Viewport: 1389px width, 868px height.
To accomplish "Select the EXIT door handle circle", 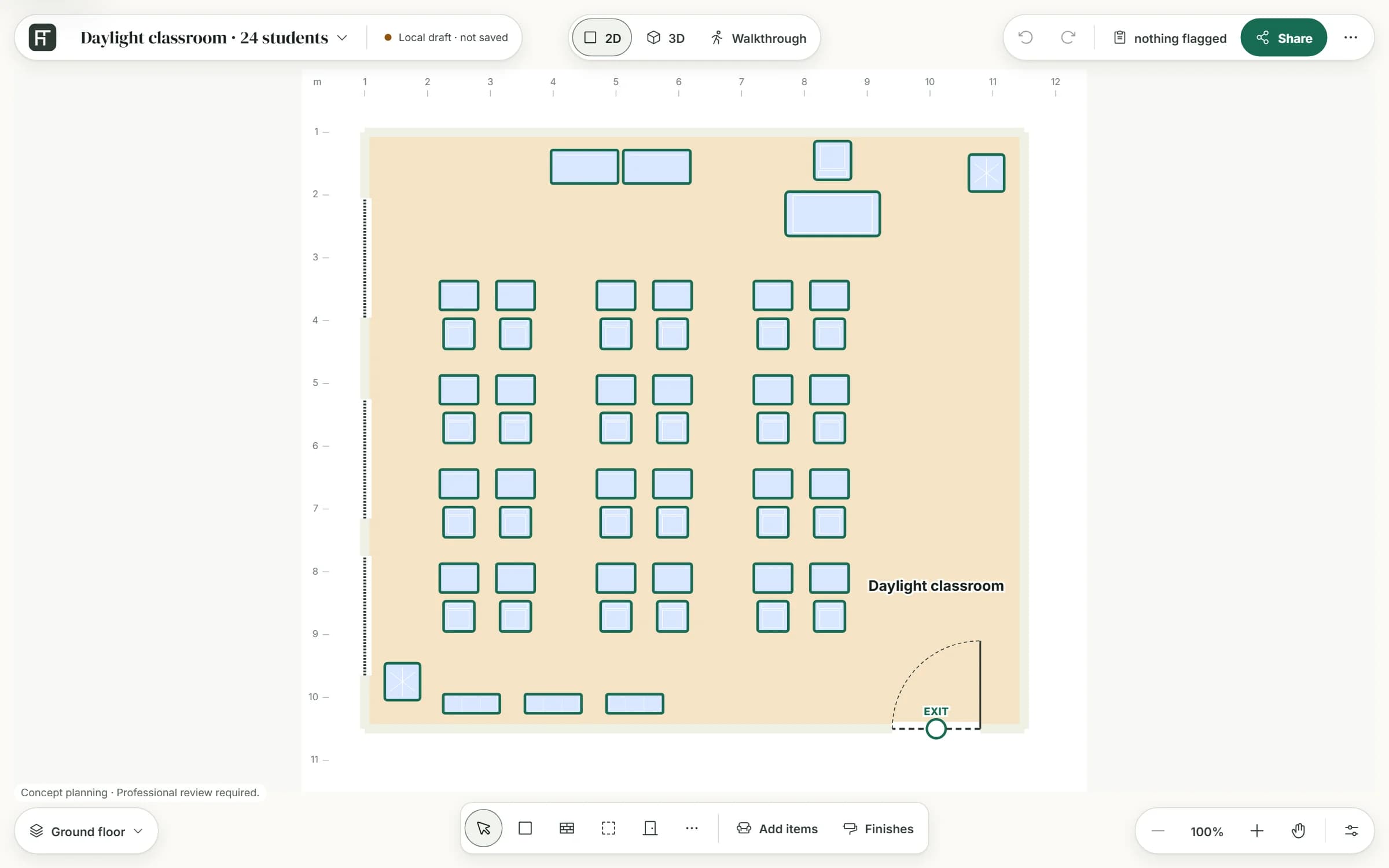I will point(936,729).
